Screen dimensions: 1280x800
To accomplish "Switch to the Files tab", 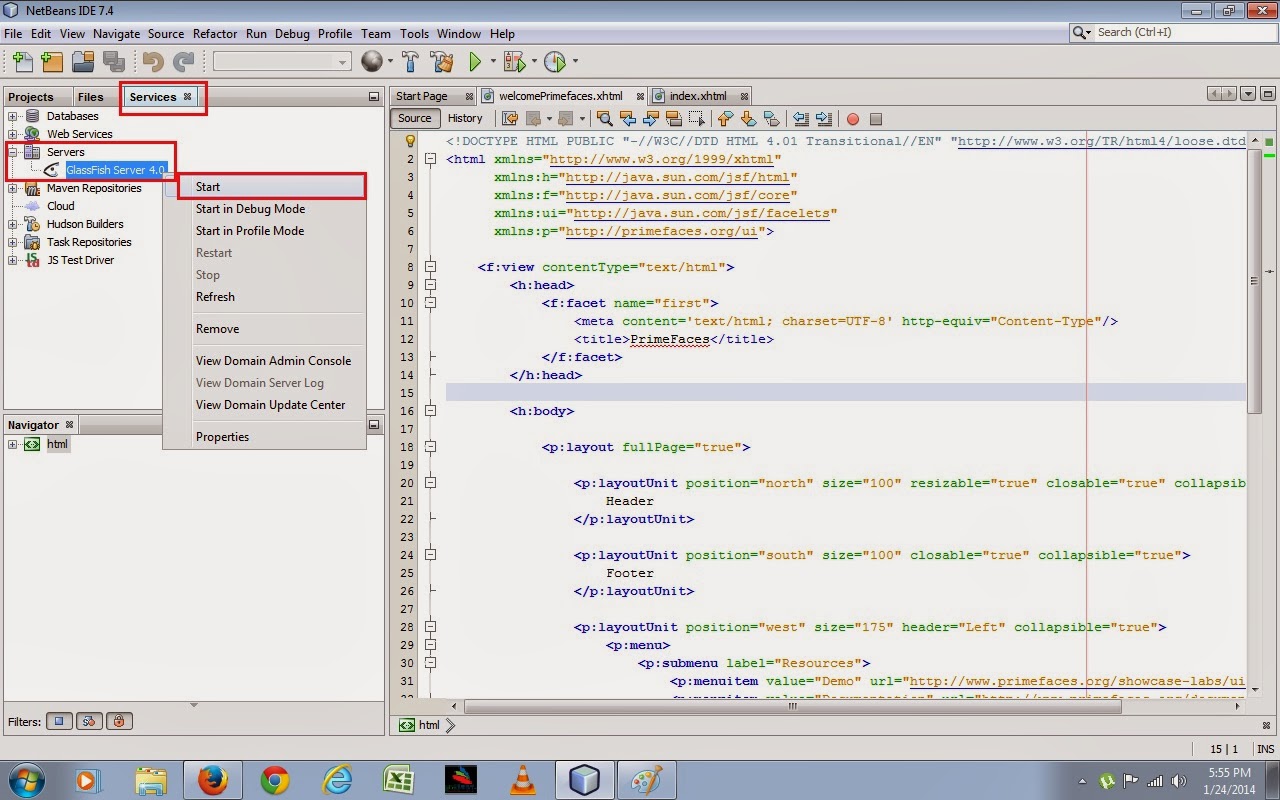I will (x=91, y=97).
